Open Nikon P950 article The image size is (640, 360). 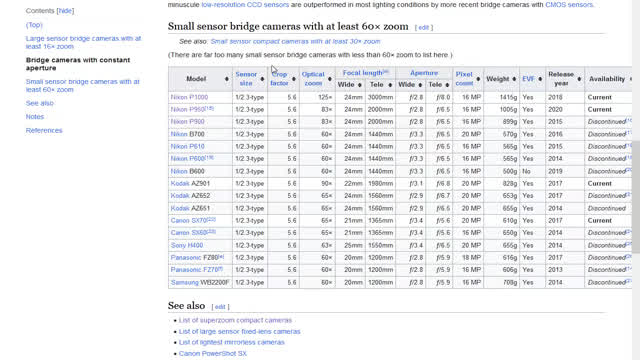187,109
